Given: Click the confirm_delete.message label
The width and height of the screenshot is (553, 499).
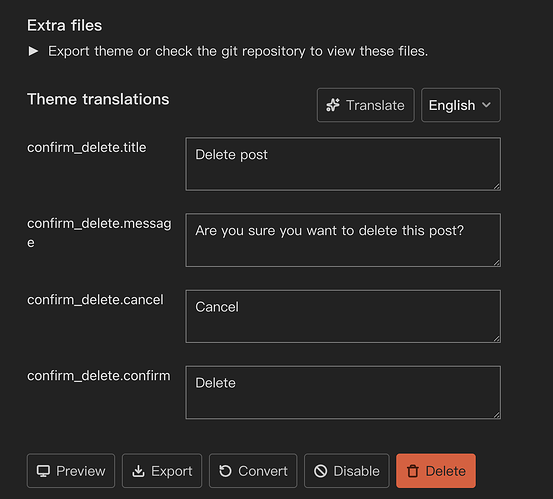Looking at the screenshot, I should (x=99, y=233).
